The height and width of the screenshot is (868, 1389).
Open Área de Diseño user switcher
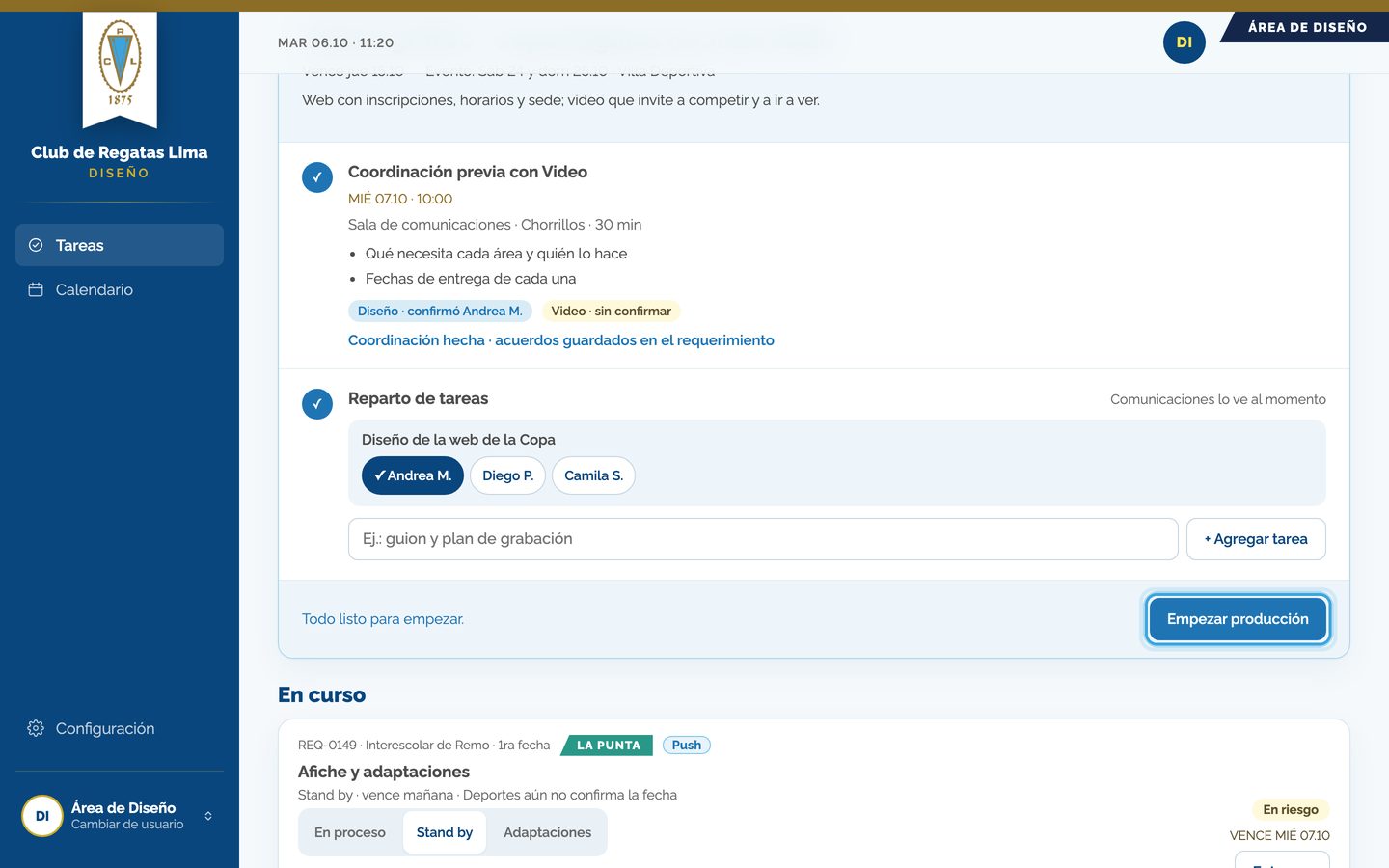tap(120, 816)
